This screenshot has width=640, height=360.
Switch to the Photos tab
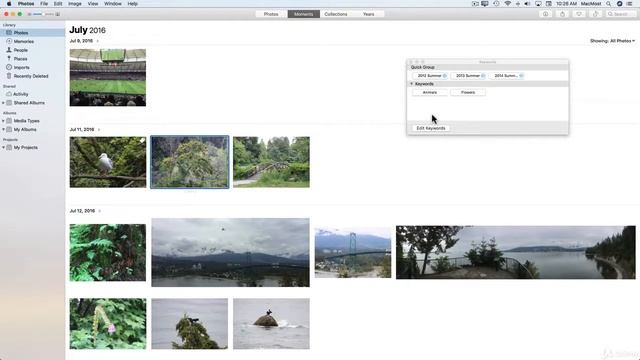271,14
